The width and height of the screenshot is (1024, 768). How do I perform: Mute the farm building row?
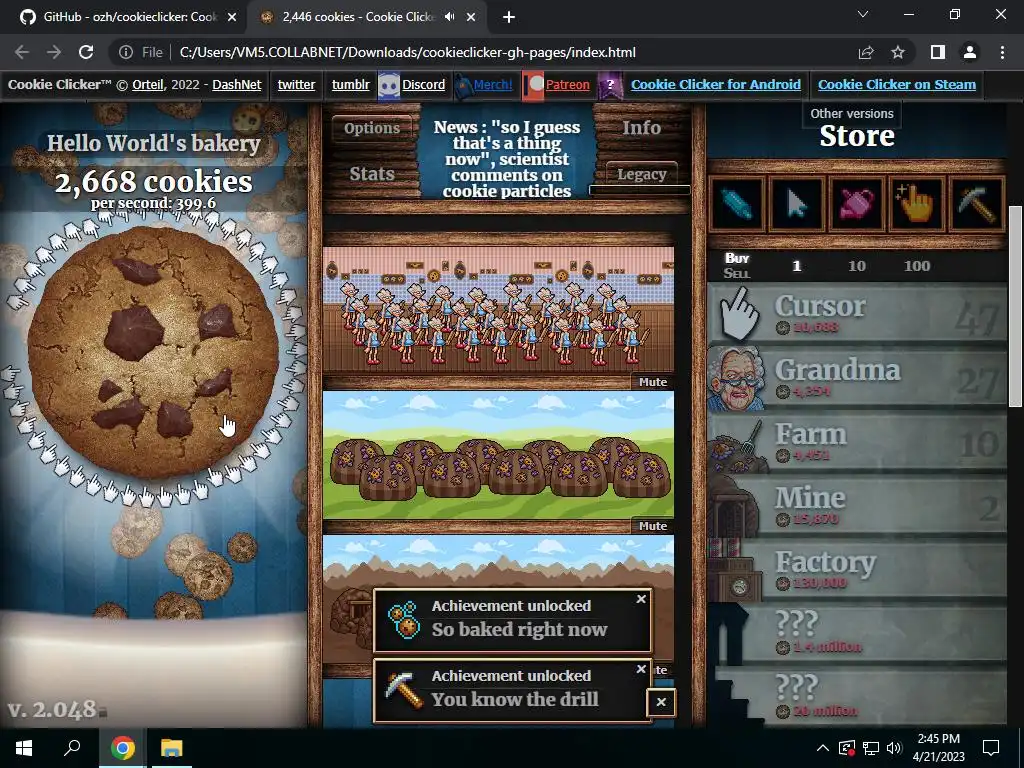[653, 526]
